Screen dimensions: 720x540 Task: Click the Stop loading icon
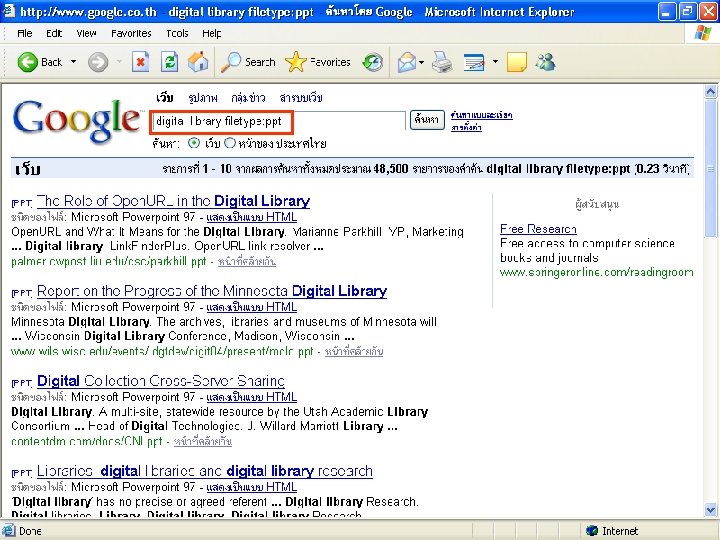point(141,62)
